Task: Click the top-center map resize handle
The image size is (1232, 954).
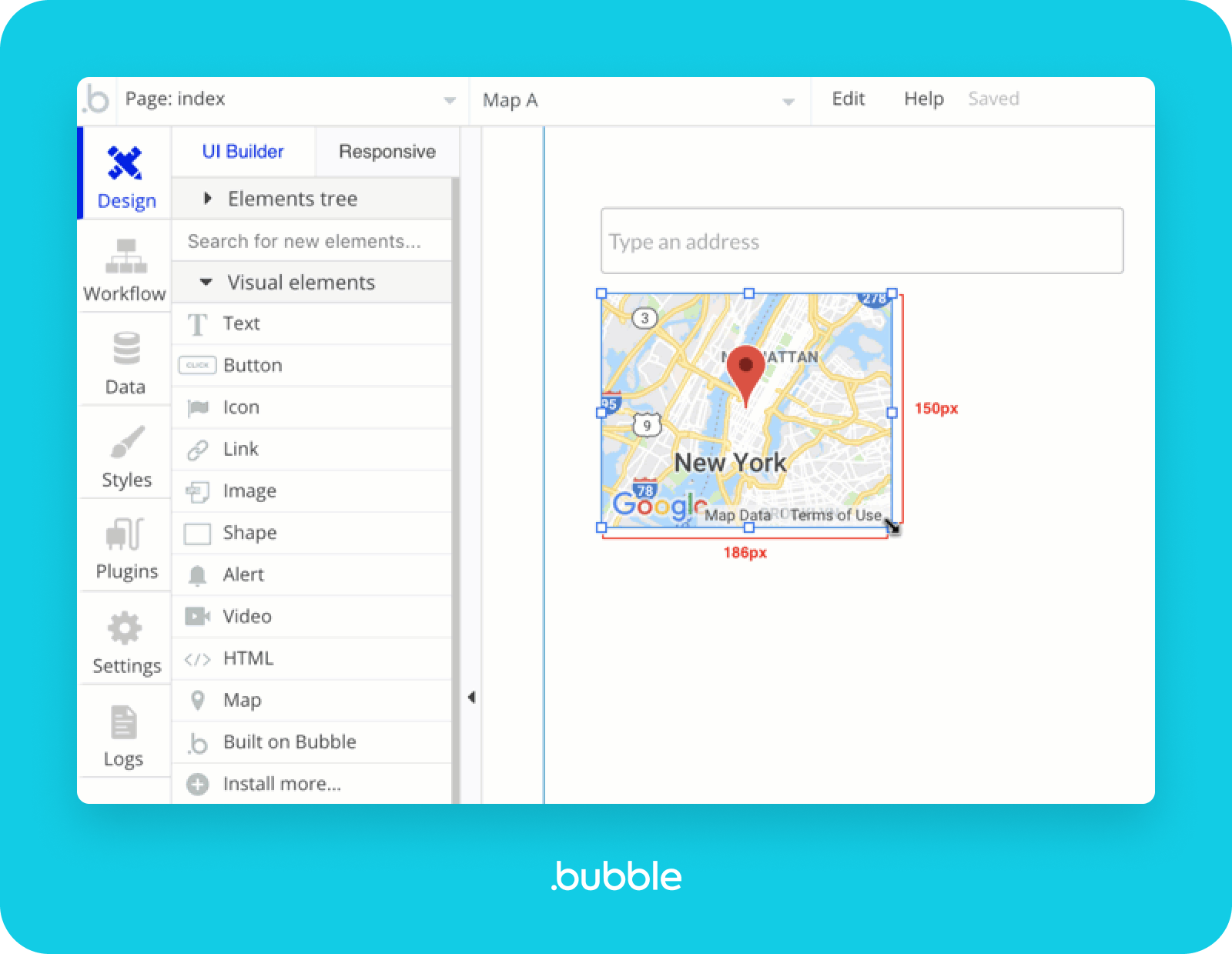Action: pyautogui.click(x=748, y=293)
